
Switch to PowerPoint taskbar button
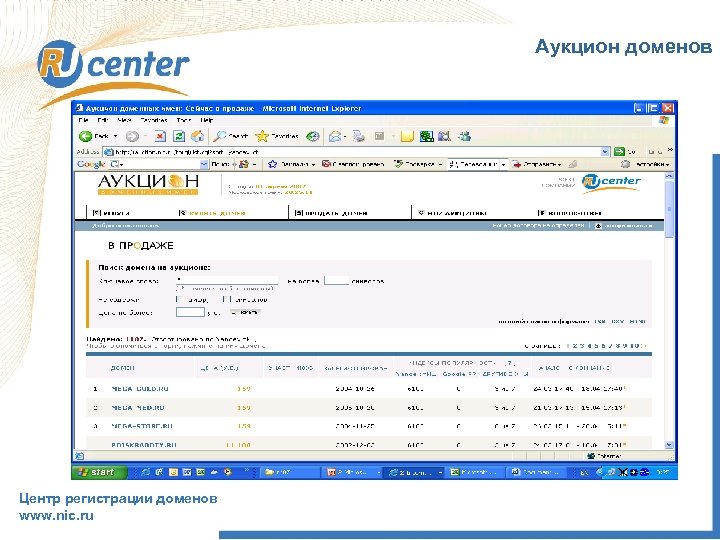pos(352,472)
